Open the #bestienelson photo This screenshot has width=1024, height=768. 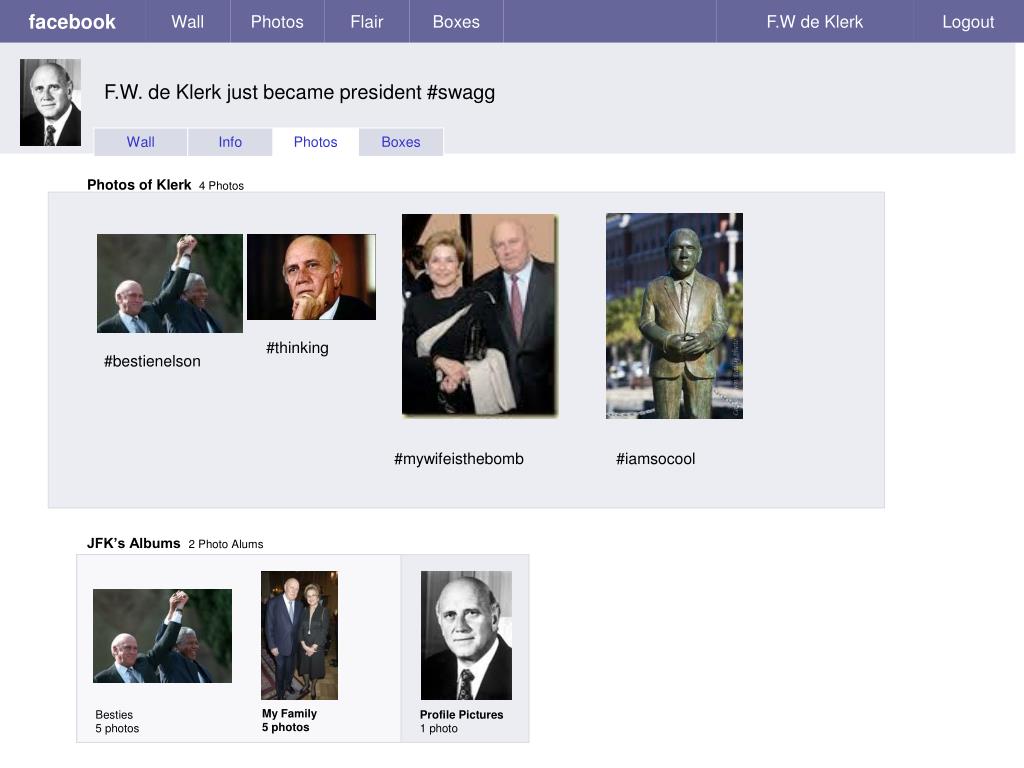coord(170,283)
